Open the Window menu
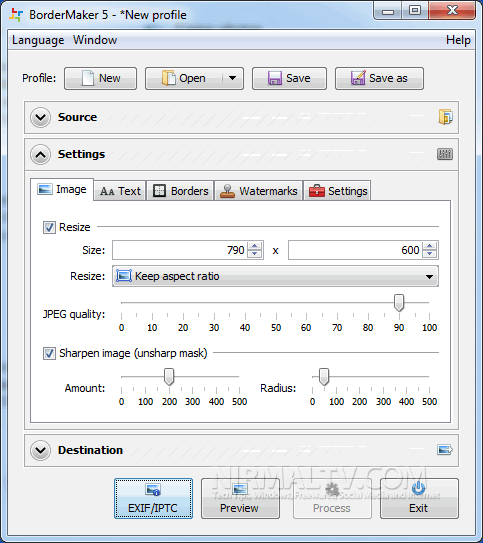Viewport: 483px width, 543px height. tap(95, 40)
